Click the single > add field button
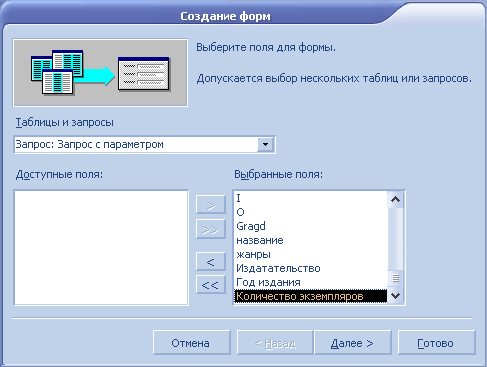The width and height of the screenshot is (487, 367). pos(211,204)
